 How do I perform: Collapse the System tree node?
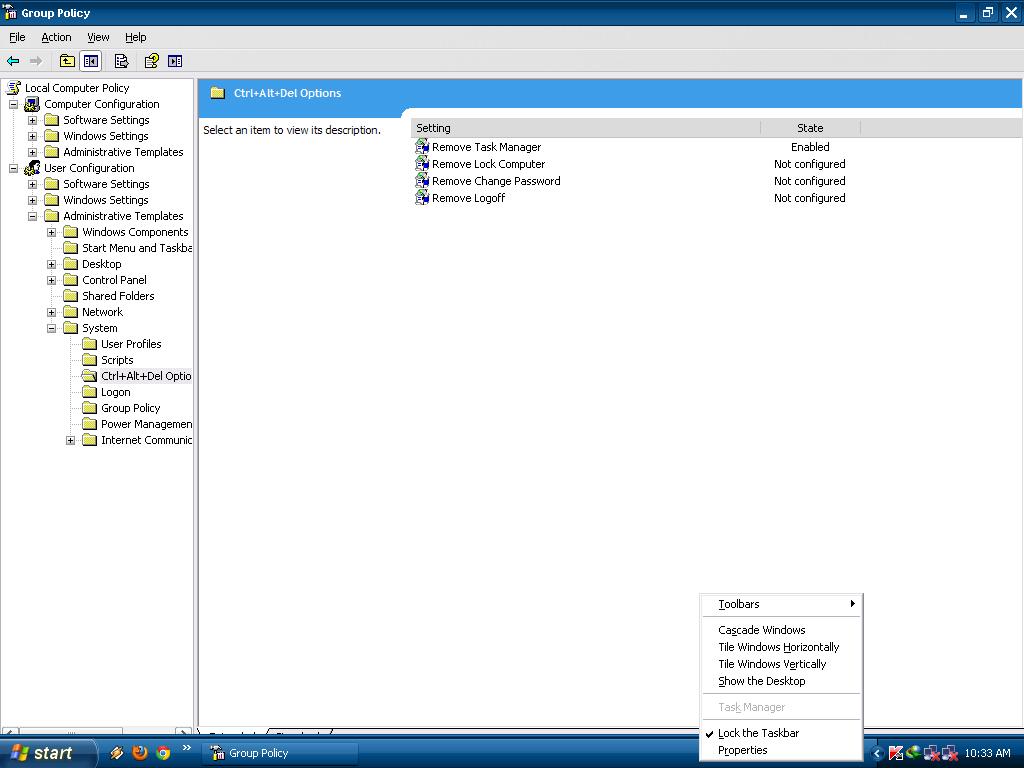pos(52,328)
